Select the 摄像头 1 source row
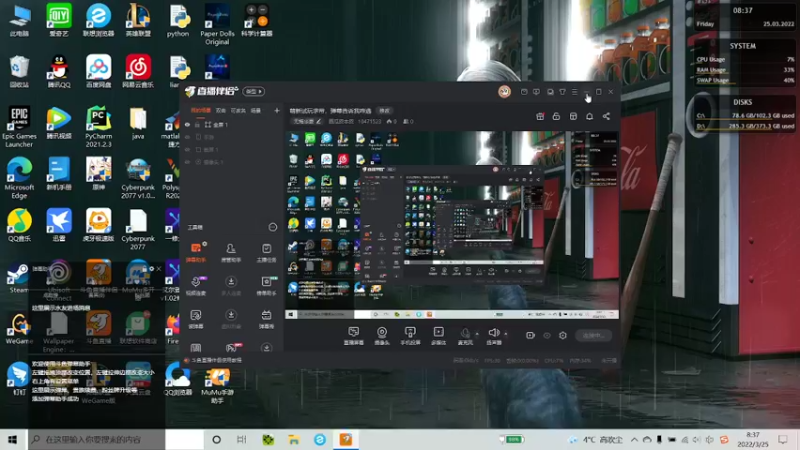The image size is (800, 450). pyautogui.click(x=232, y=162)
